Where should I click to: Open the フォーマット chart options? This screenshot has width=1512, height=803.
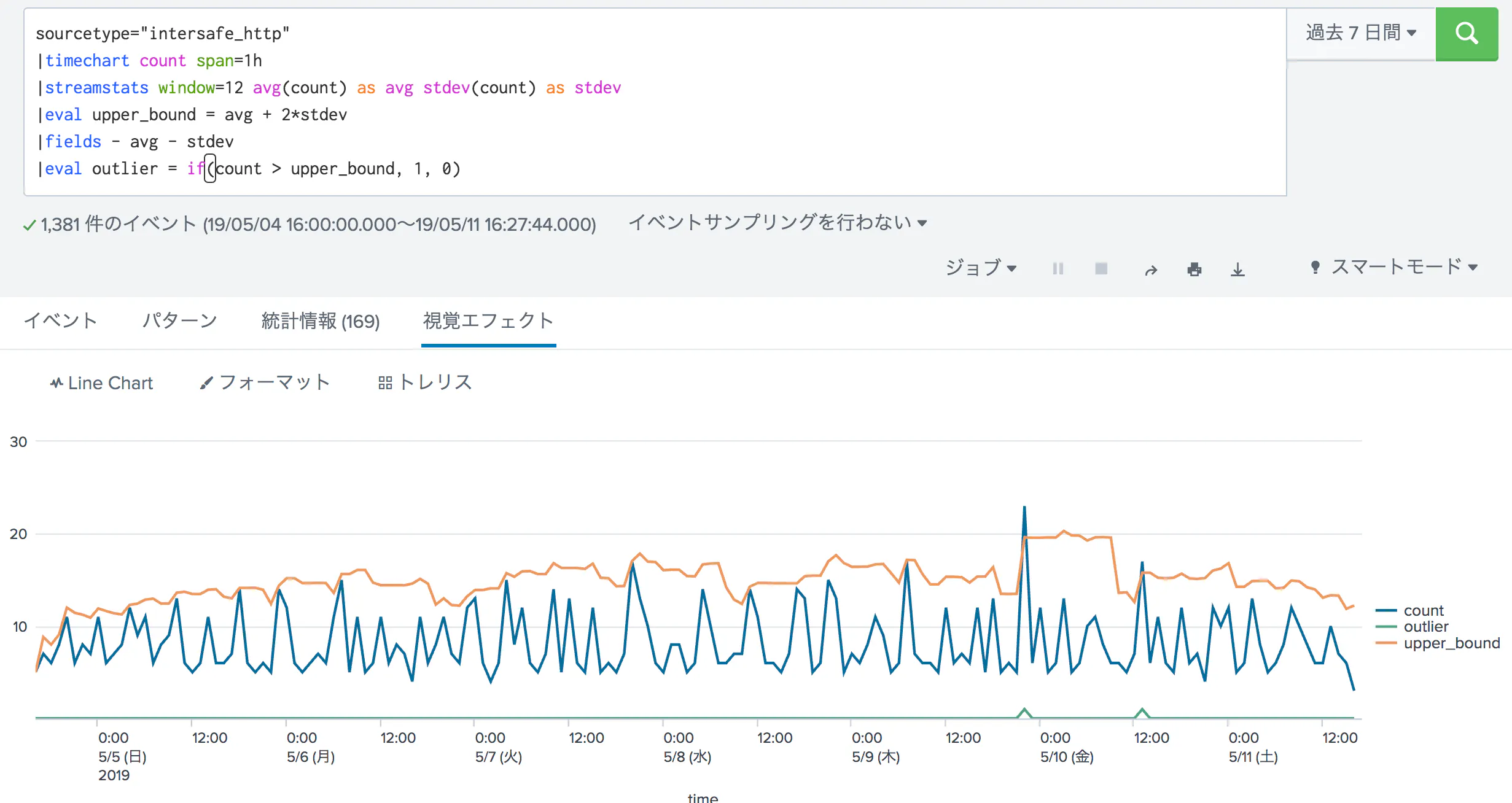(x=266, y=382)
